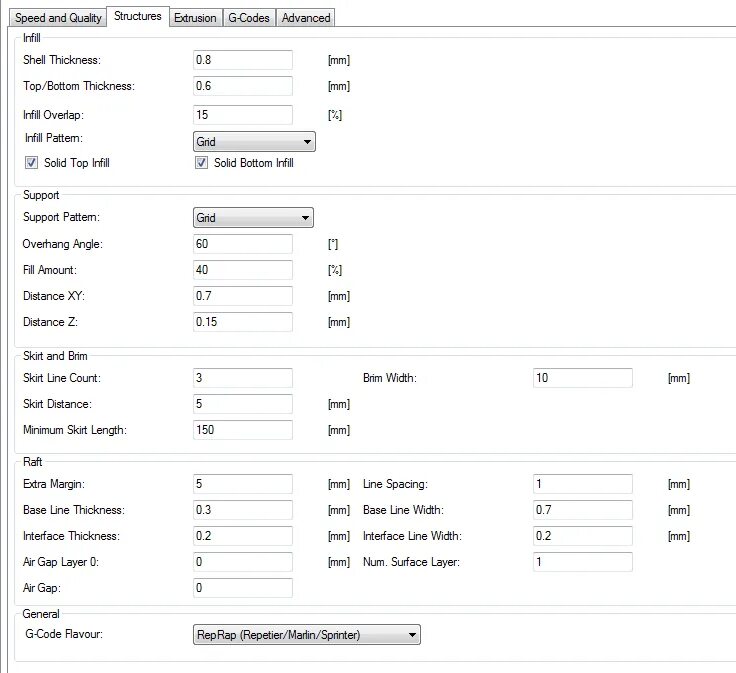Click the Distance XY input field
The image size is (736, 673).
click(x=243, y=296)
